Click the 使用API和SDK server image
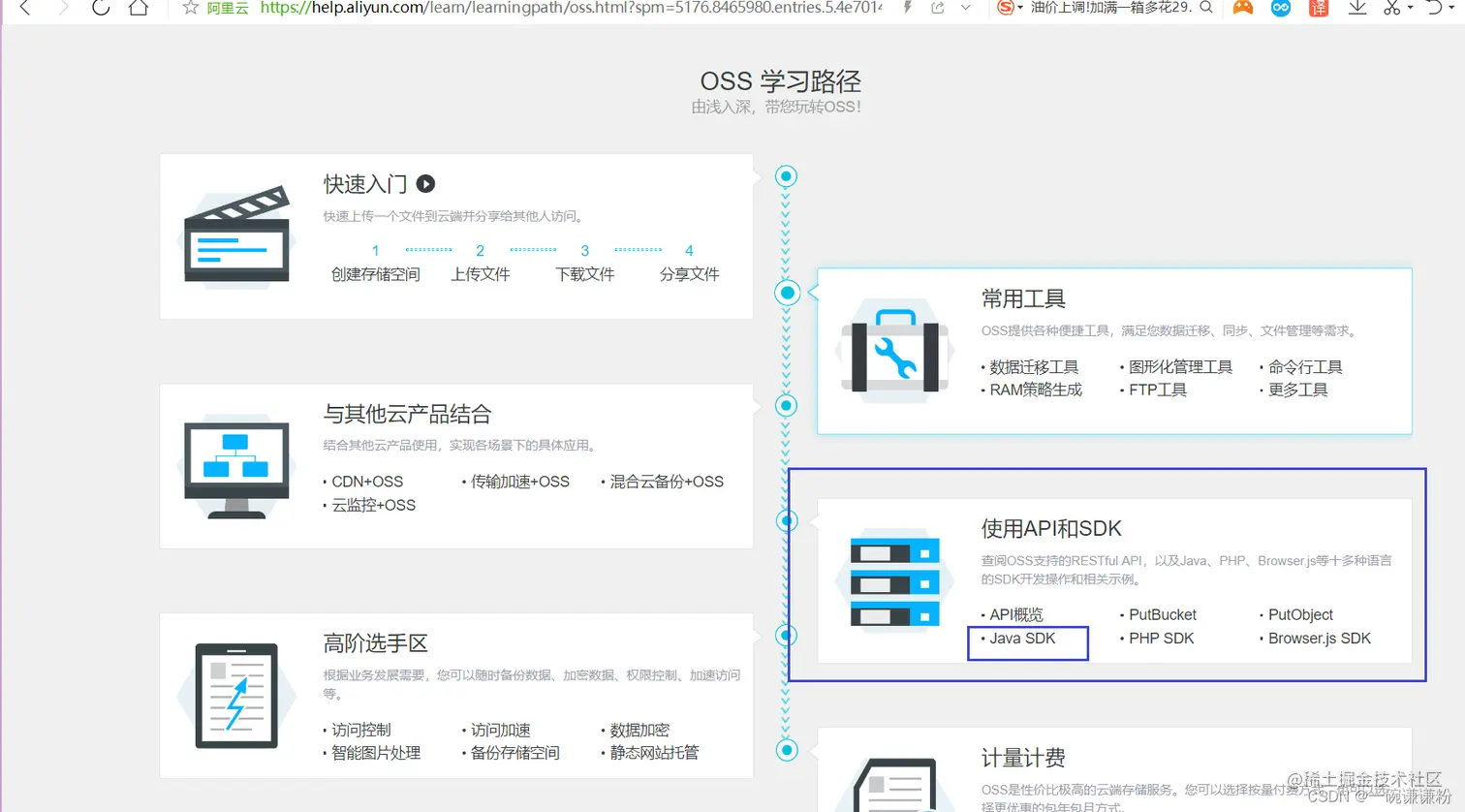The width and height of the screenshot is (1465, 812). [895, 581]
